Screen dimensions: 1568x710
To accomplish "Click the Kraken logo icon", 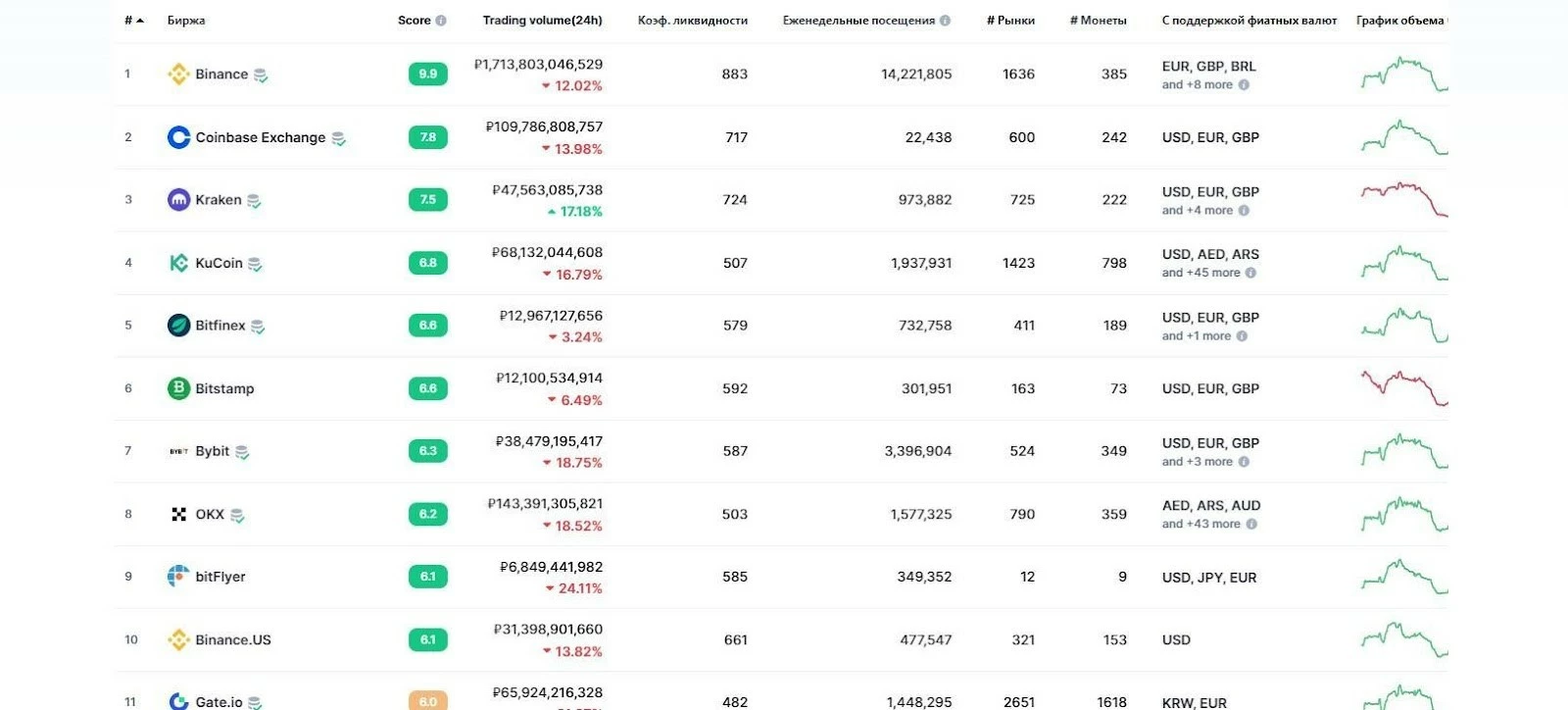I will coord(178,200).
